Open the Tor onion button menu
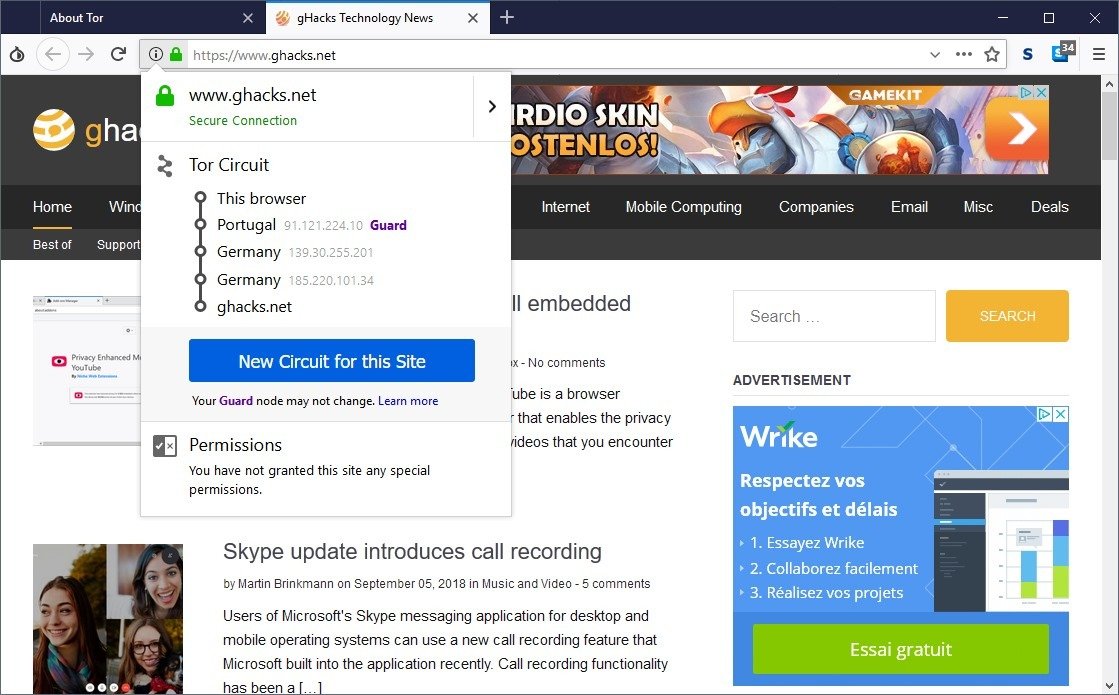 (x=17, y=54)
